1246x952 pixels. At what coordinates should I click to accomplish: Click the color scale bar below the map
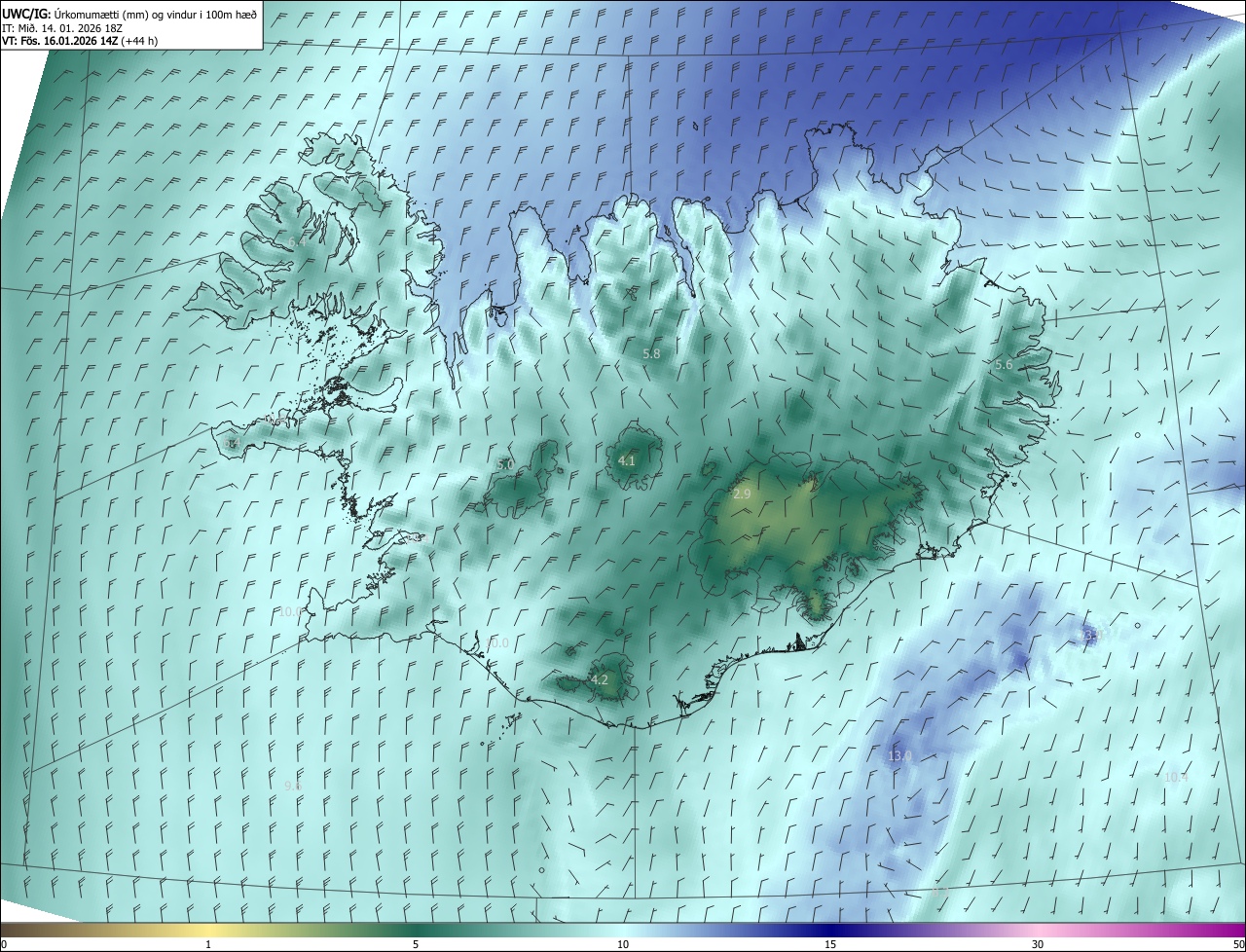pyautogui.click(x=623, y=931)
